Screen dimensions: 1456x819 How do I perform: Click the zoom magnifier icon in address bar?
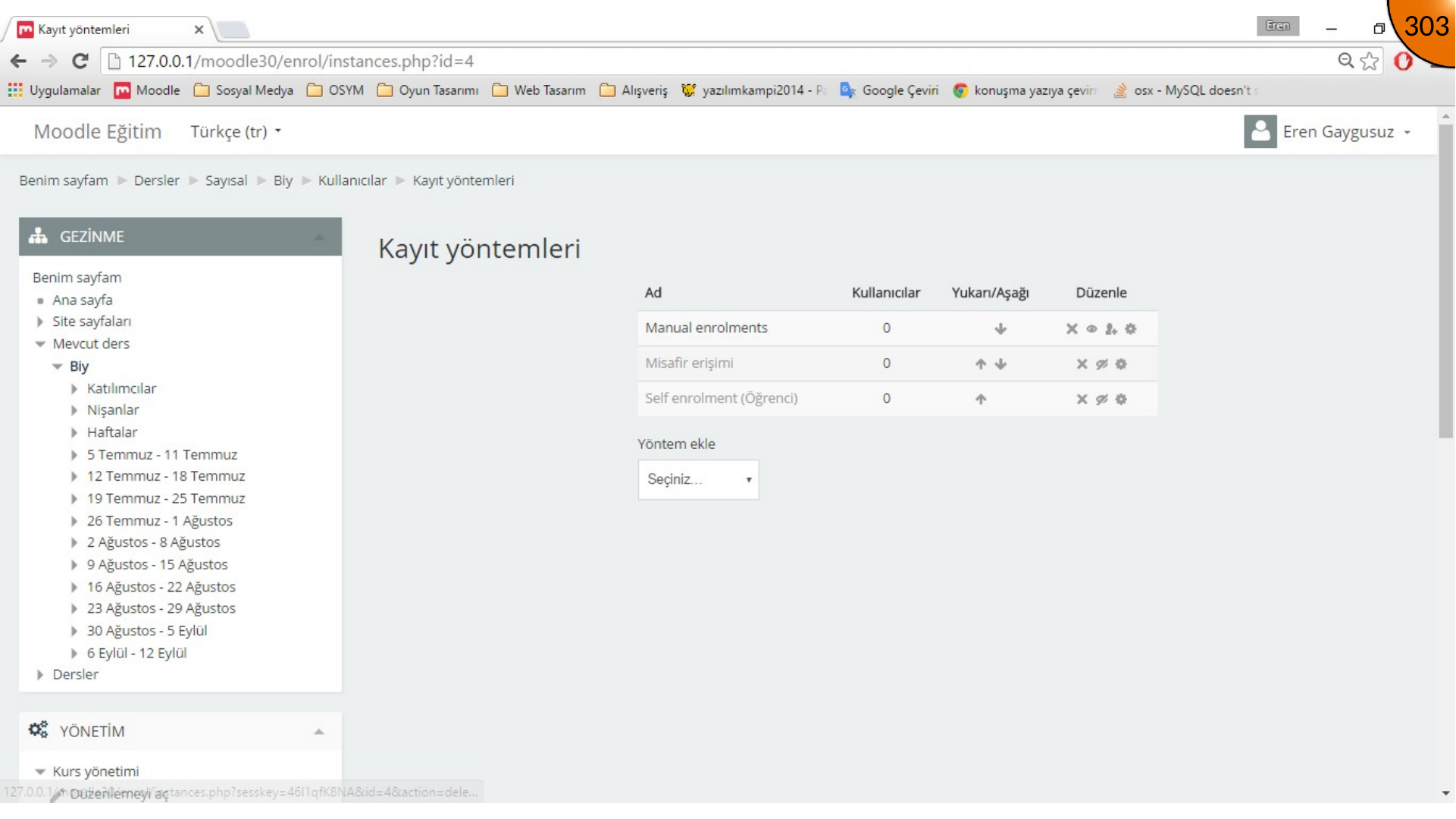(1346, 61)
